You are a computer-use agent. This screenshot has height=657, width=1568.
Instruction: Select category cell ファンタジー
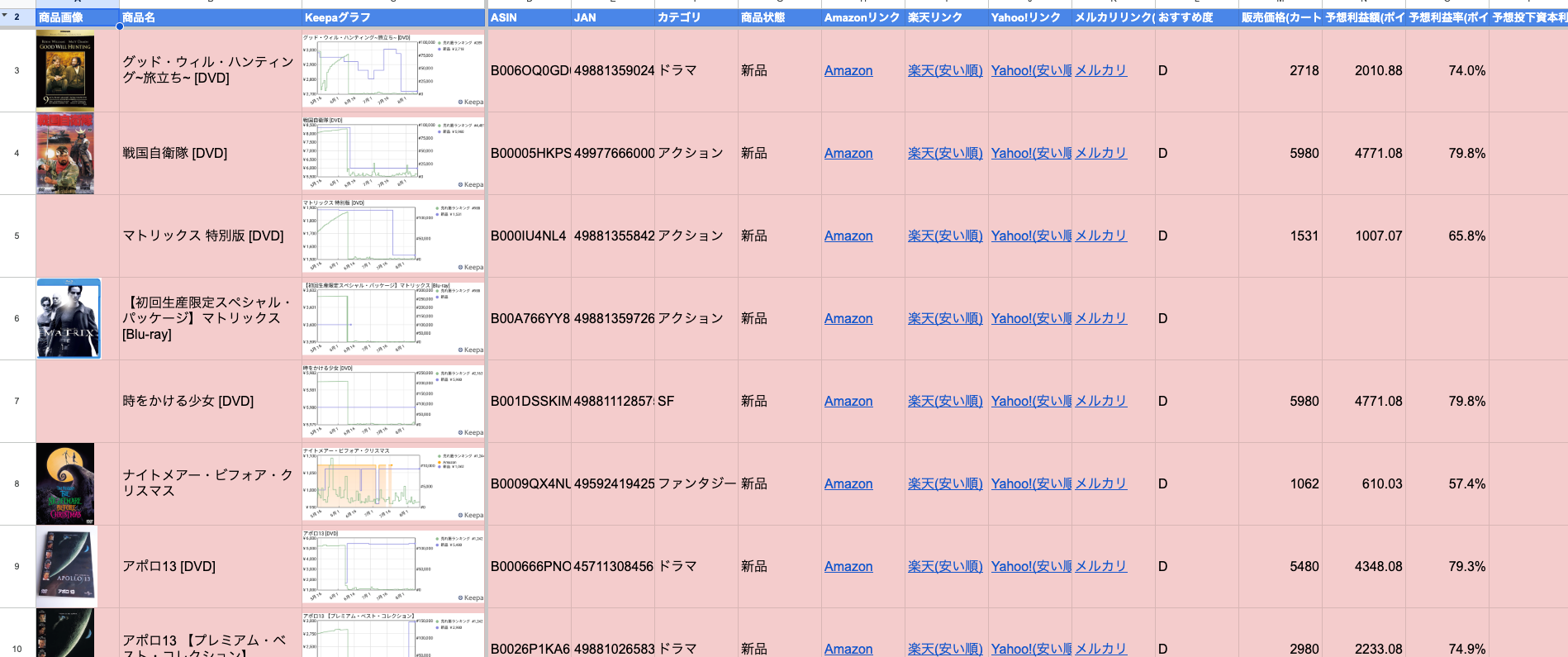pos(696,484)
